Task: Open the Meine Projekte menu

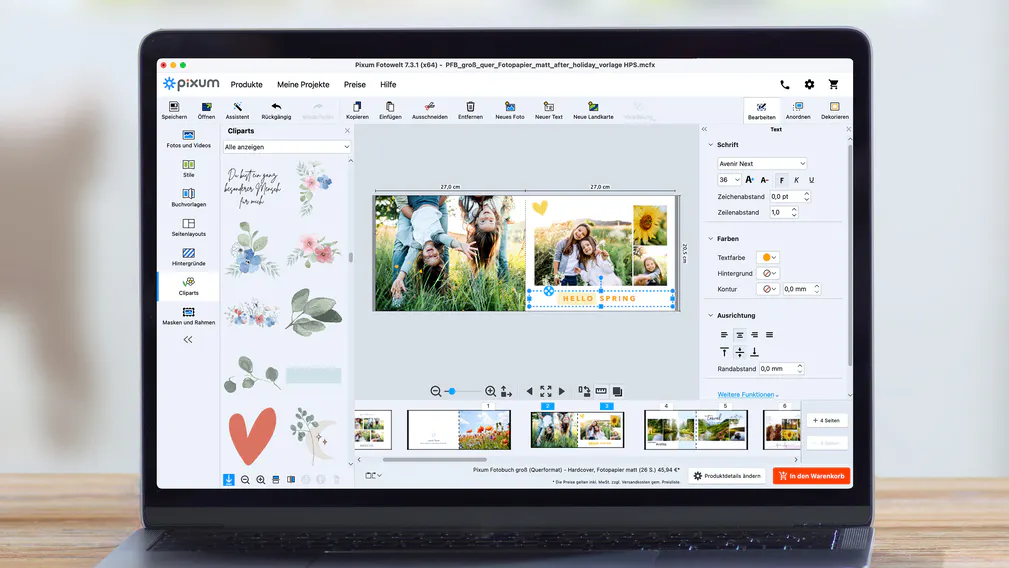Action: coord(303,85)
